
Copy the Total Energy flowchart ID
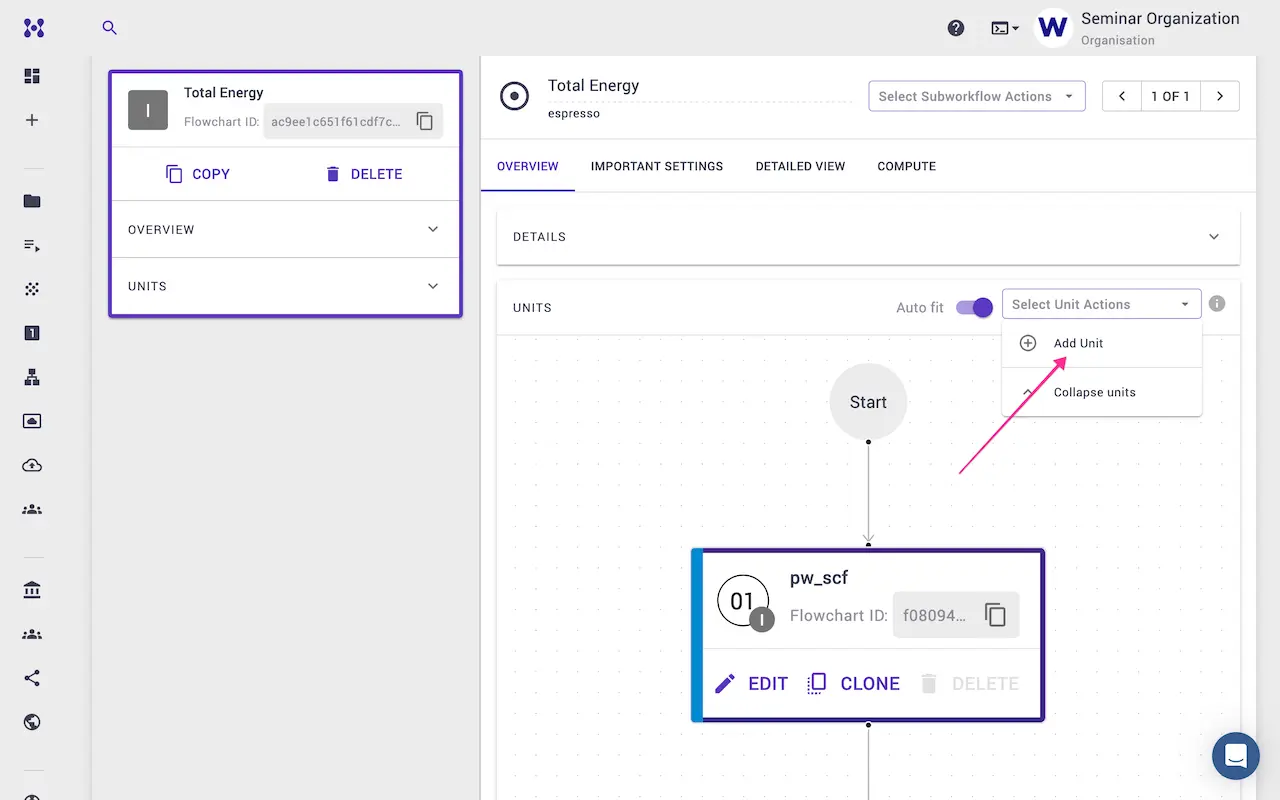pyautogui.click(x=425, y=121)
